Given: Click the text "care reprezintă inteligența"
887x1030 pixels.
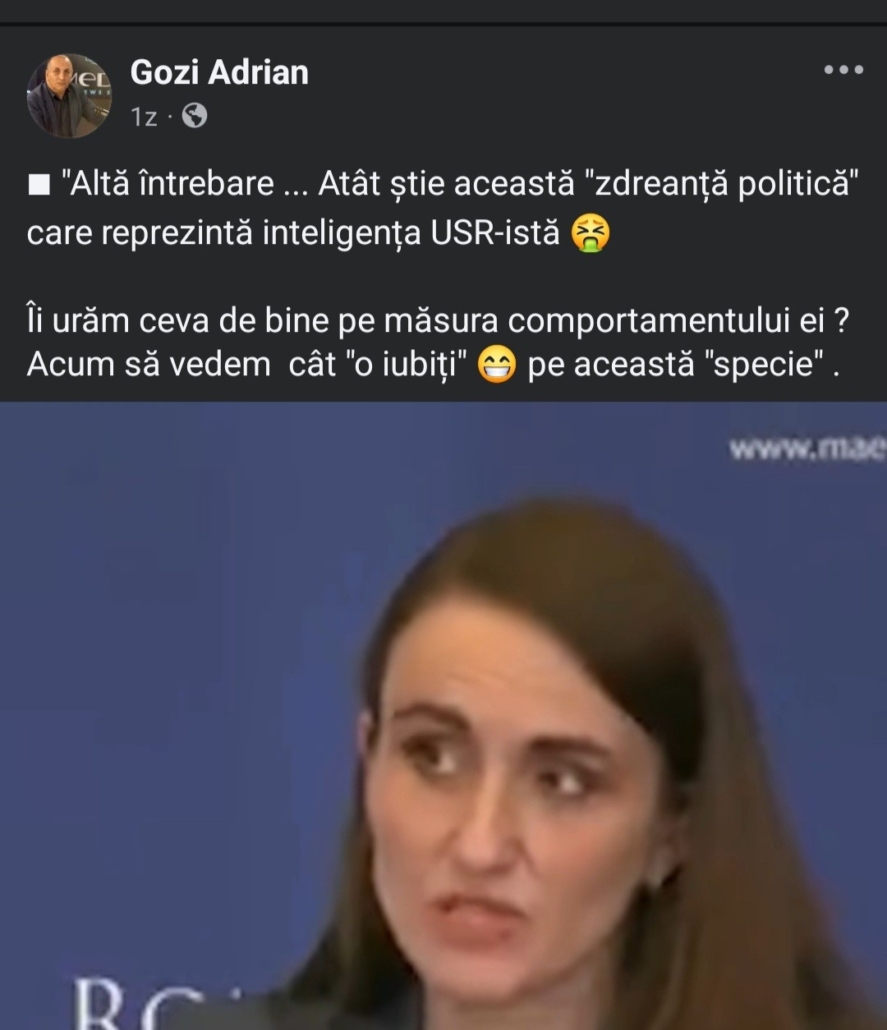Looking at the screenshot, I should (223, 234).
